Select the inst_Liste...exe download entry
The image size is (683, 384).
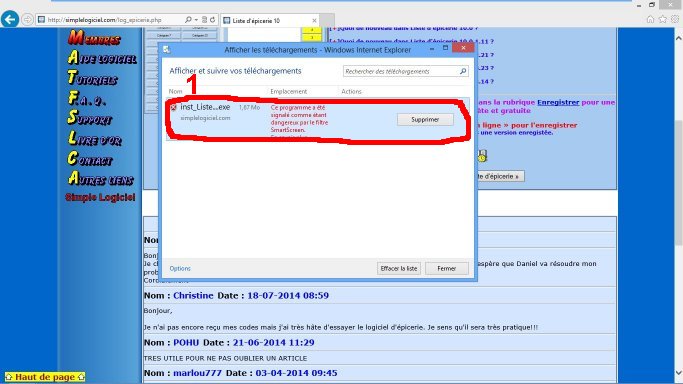(x=318, y=119)
